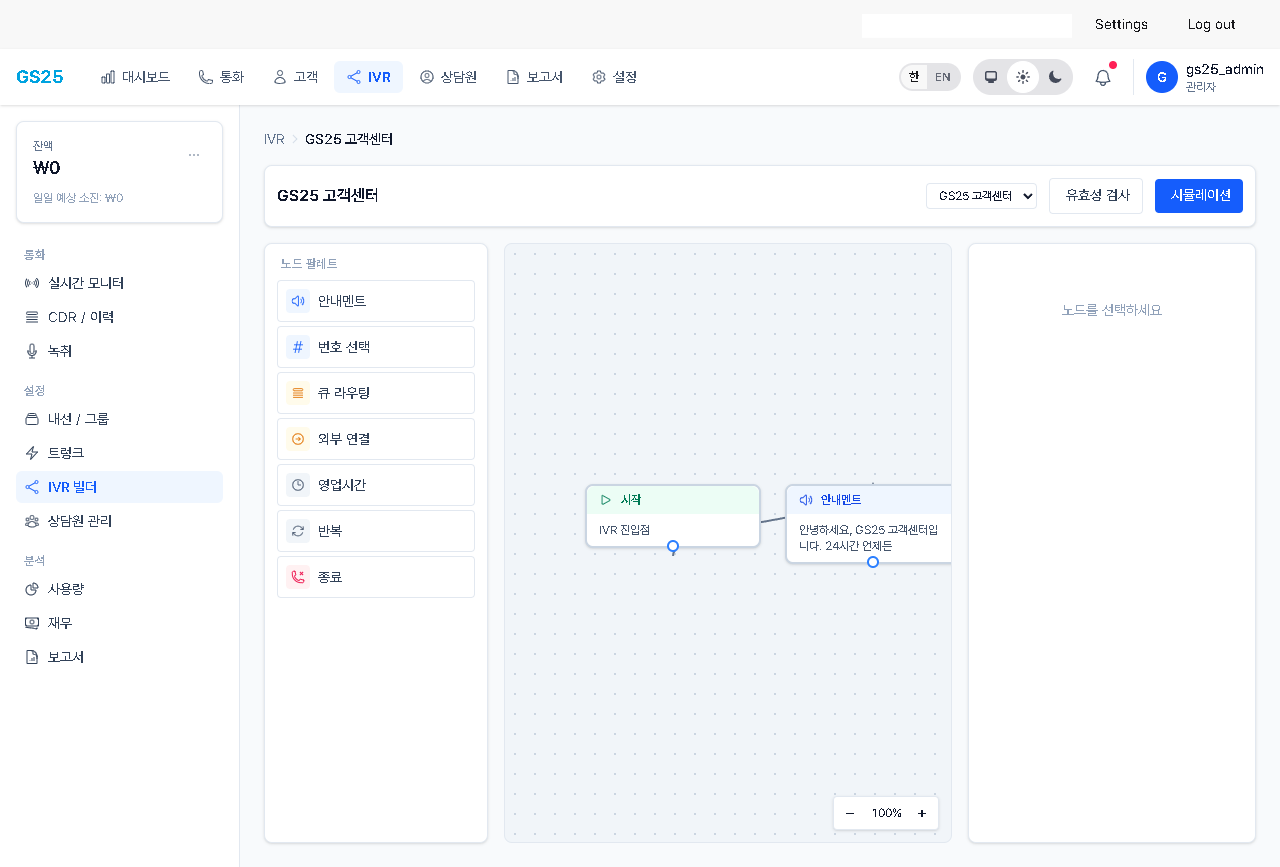
Task: Click the 번호 선택 palette item label
Action: click(344, 347)
